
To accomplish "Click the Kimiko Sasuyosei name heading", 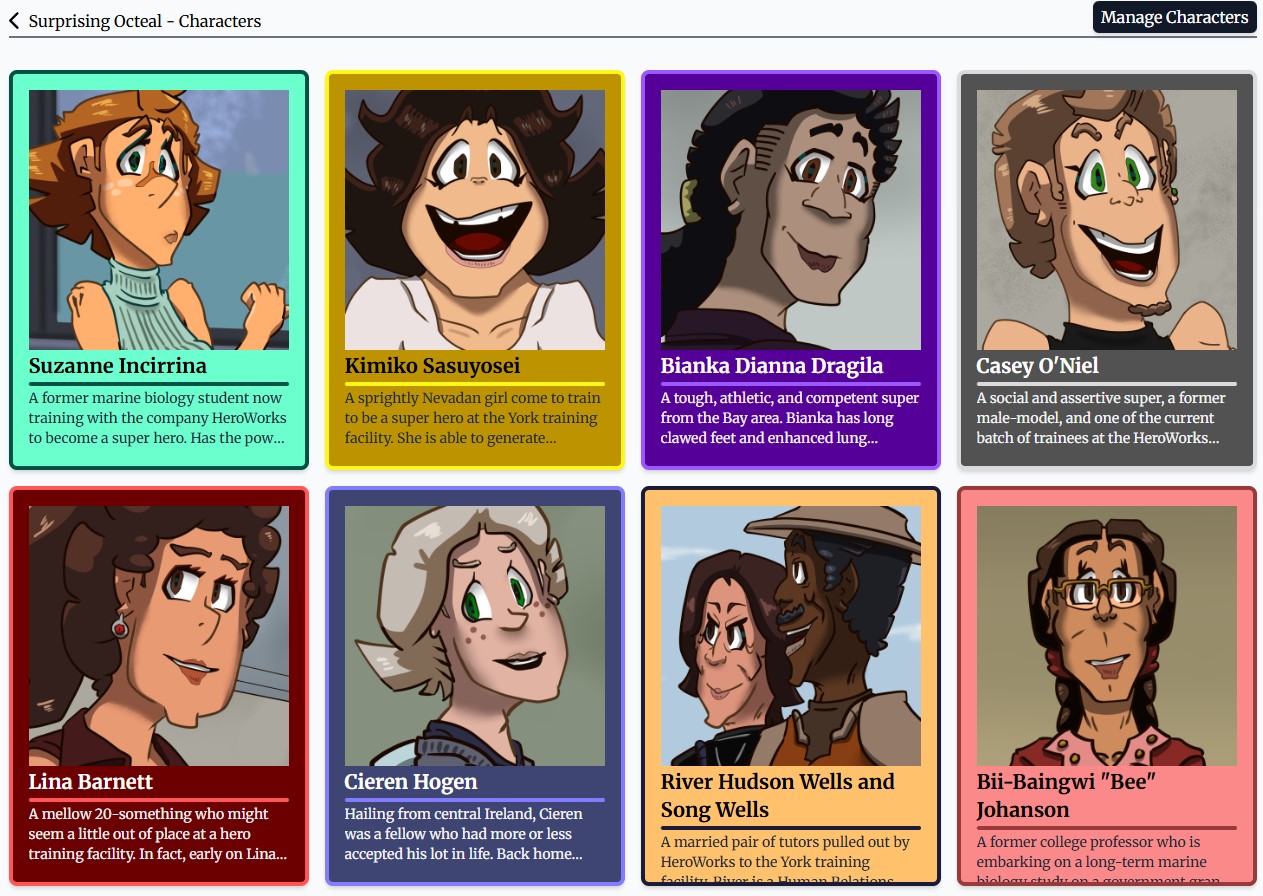I will coord(432,366).
